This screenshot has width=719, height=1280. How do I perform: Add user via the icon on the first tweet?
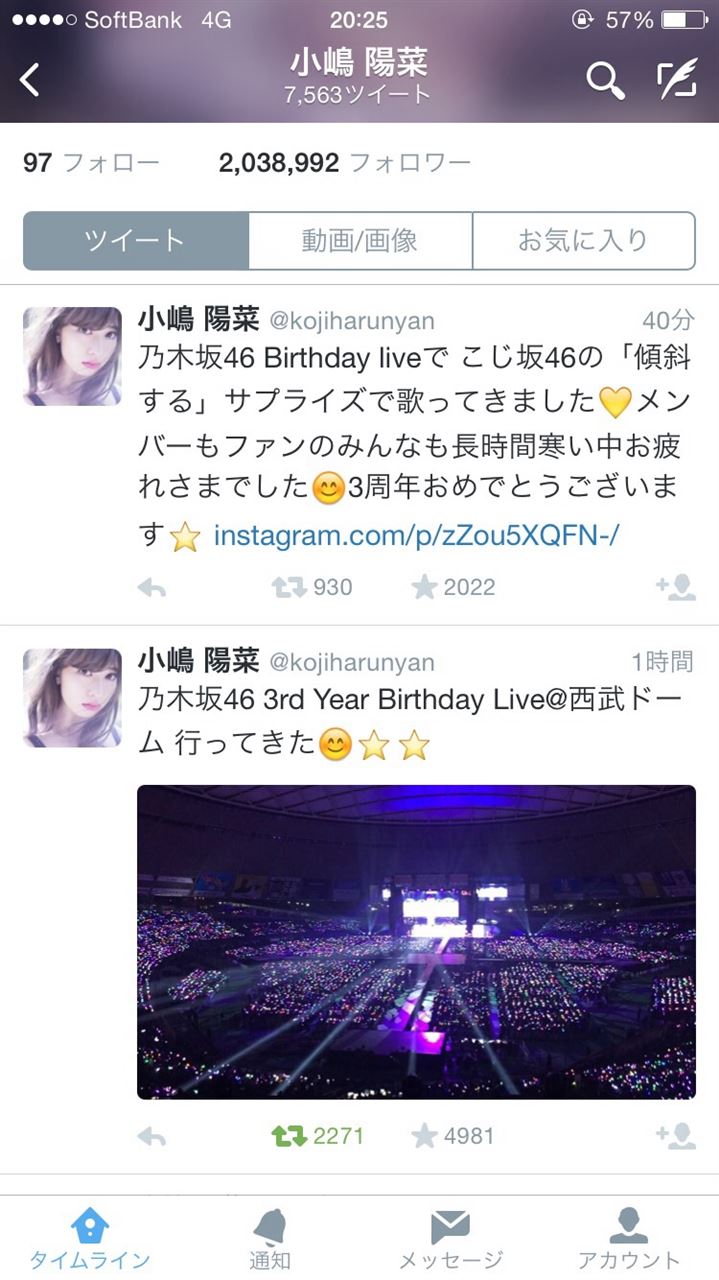pyautogui.click(x=676, y=587)
